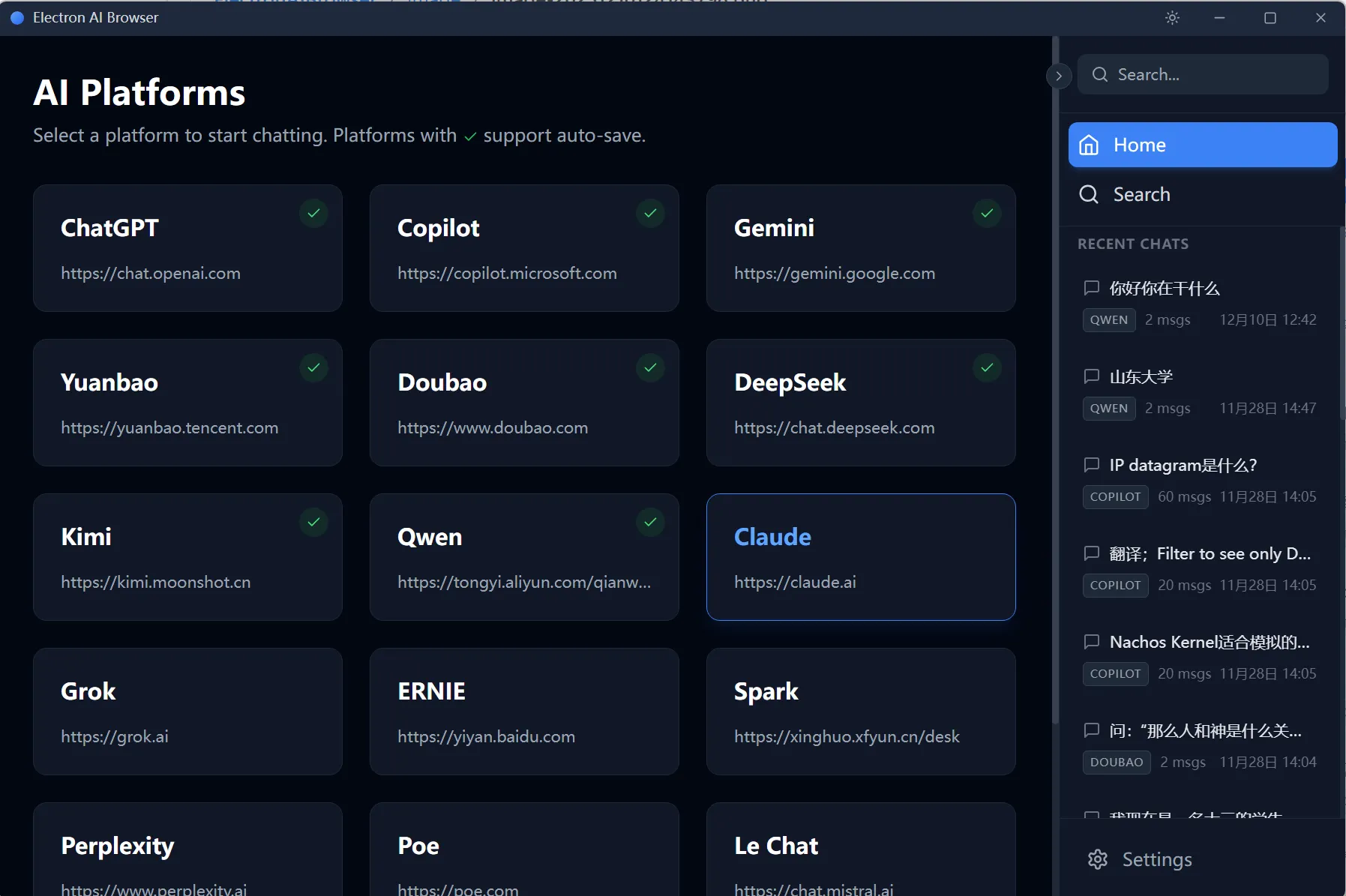Viewport: 1346px width, 896px height.
Task: Click the chat bubble icon beside Nachos Kernel chat
Action: [x=1092, y=642]
